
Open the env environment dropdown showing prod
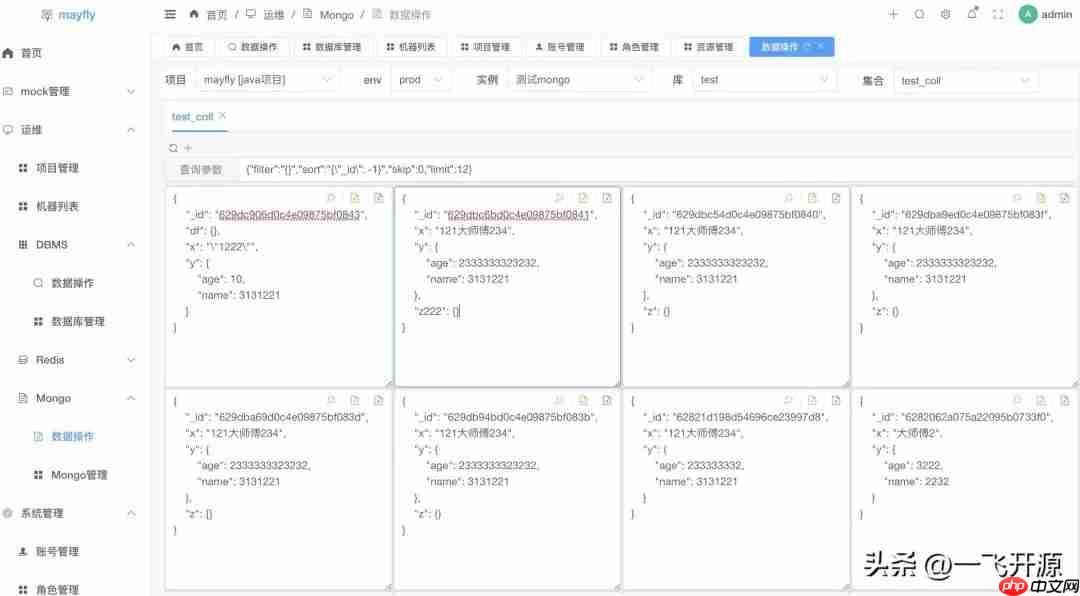[x=420, y=79]
